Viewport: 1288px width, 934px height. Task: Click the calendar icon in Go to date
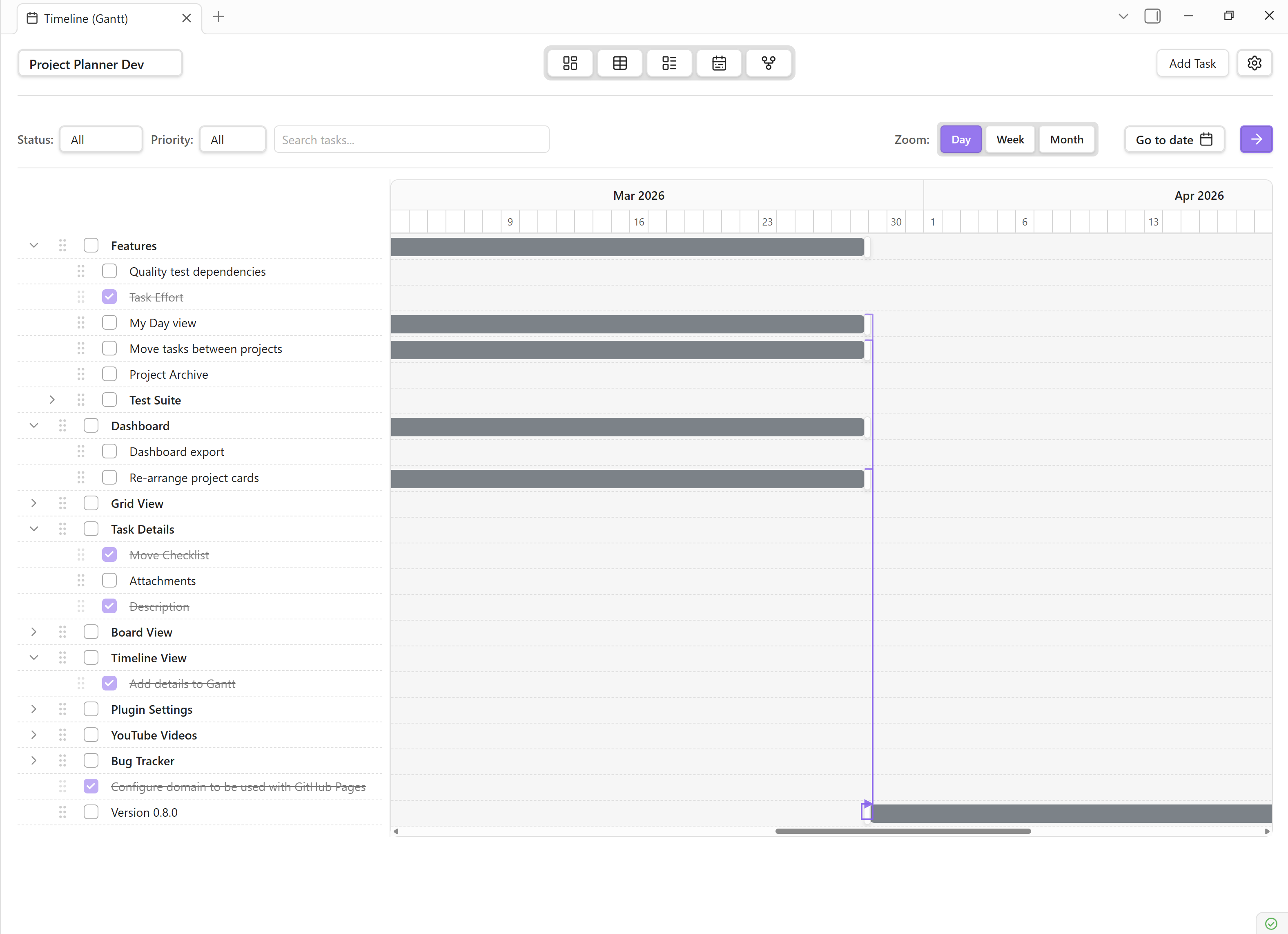[1206, 139]
